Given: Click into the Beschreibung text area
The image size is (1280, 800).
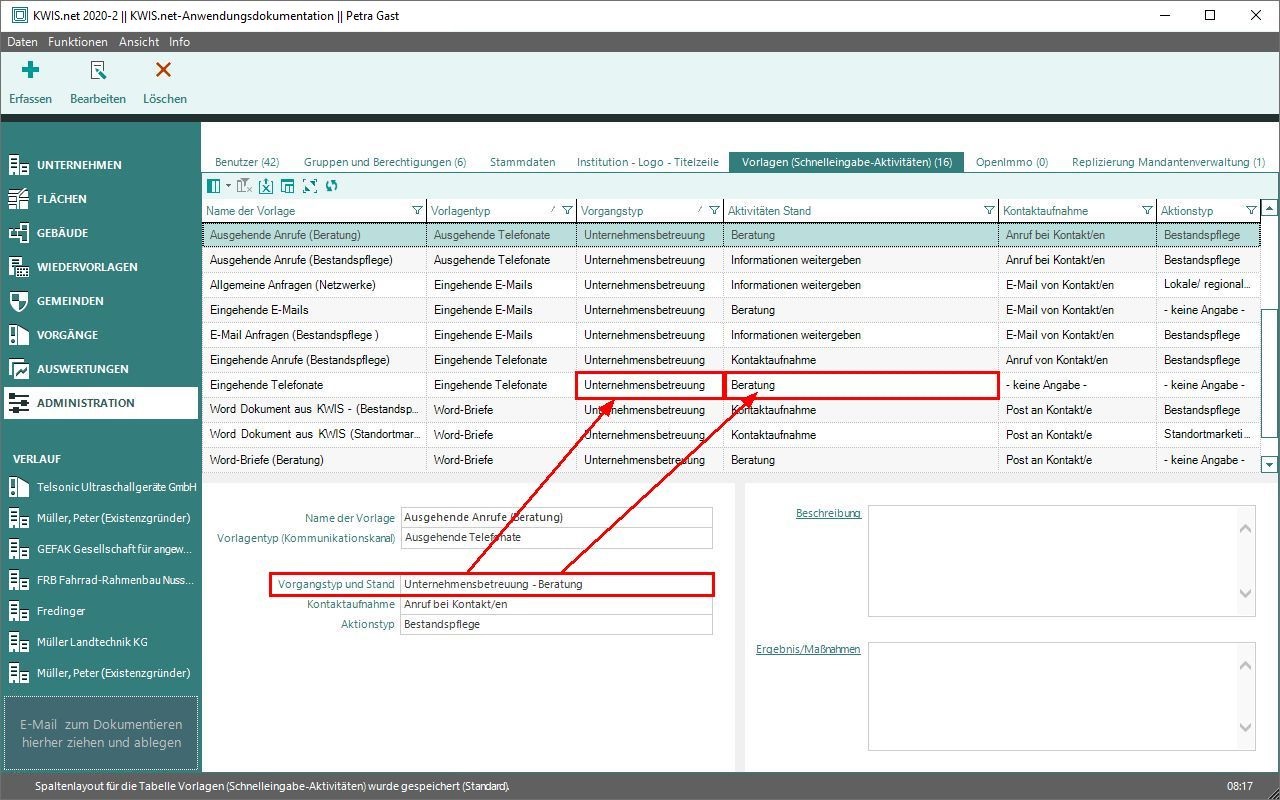Looking at the screenshot, I should (x=1061, y=561).
